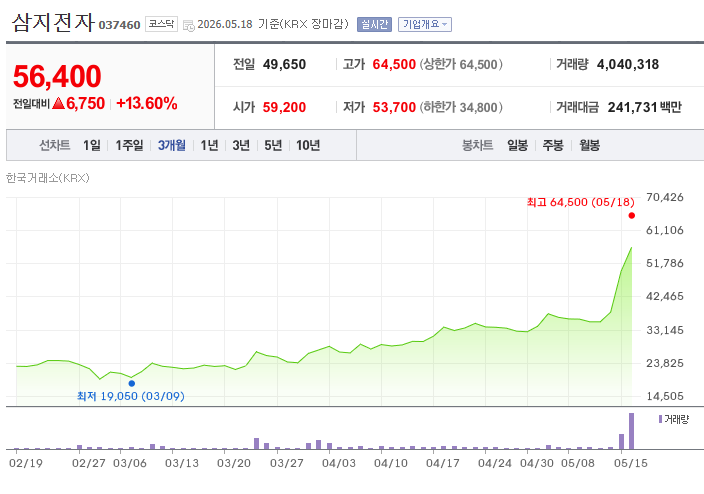Select the 1주일 line chart tab
The height and width of the screenshot is (494, 704).
point(129,145)
